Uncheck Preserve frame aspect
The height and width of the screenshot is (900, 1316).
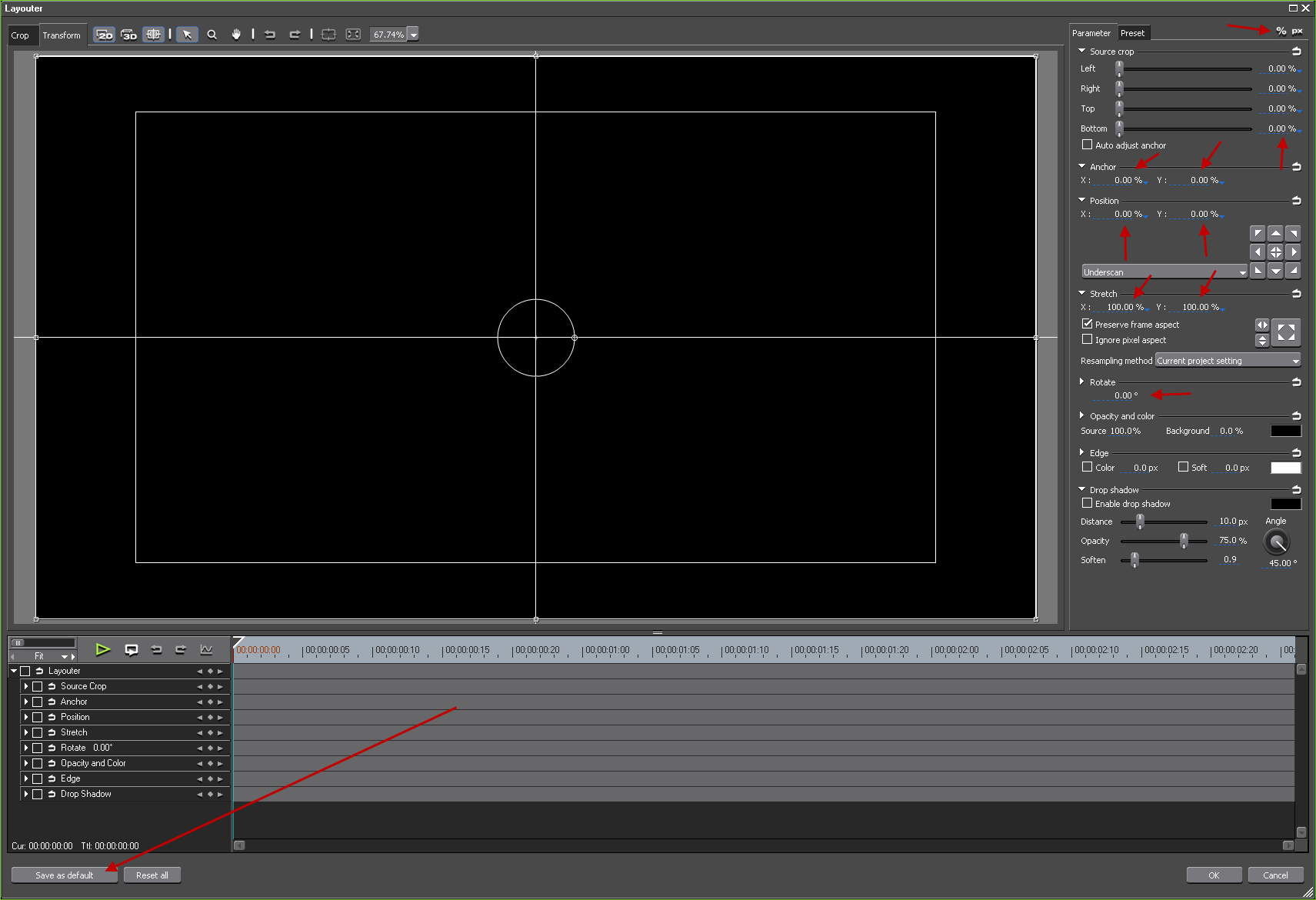1087,325
